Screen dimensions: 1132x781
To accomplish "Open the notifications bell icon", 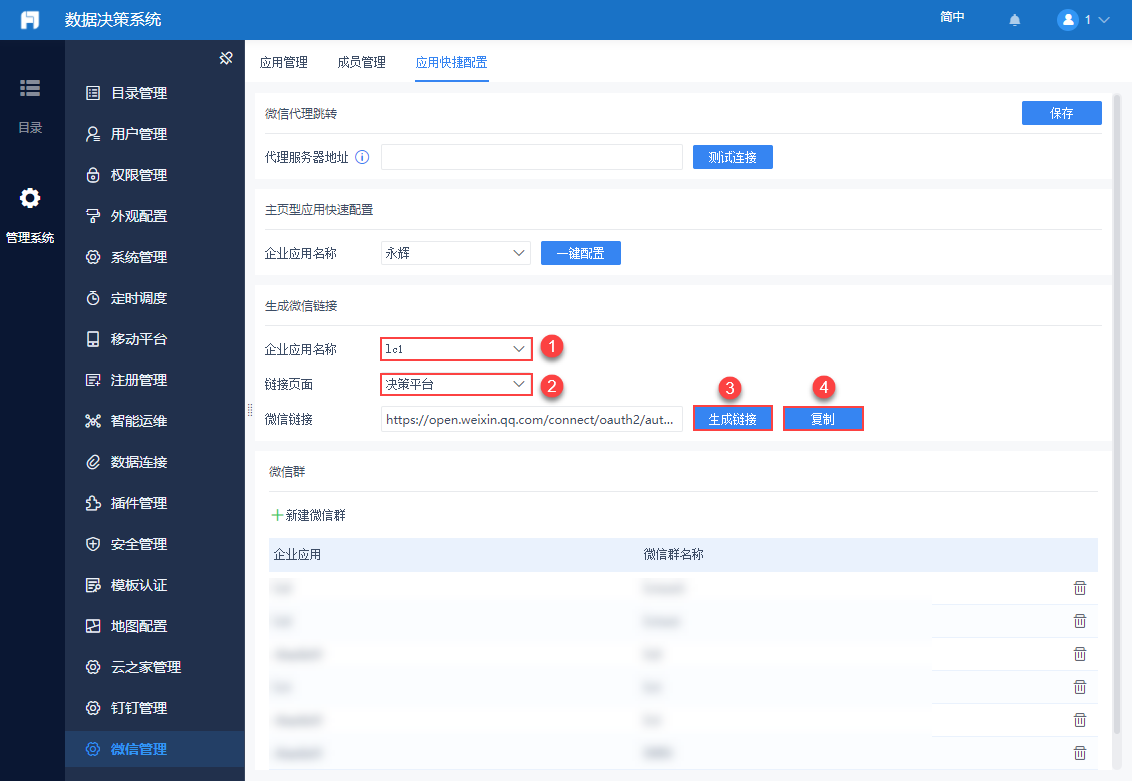I will point(1014,20).
